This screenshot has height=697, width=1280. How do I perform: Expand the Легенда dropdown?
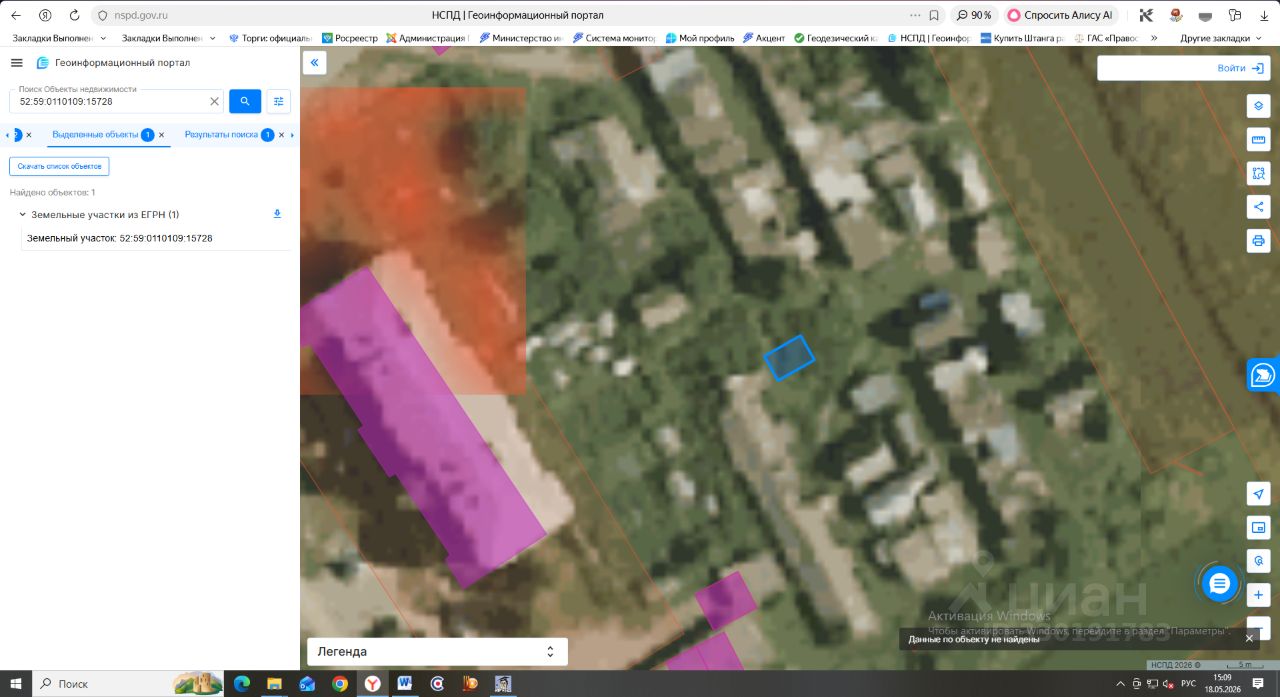[437, 651]
